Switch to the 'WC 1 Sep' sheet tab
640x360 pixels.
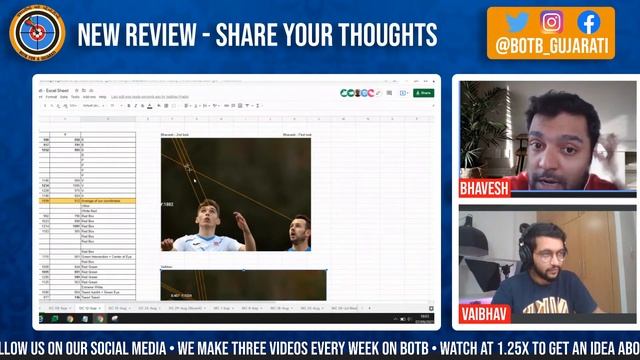[223, 308]
